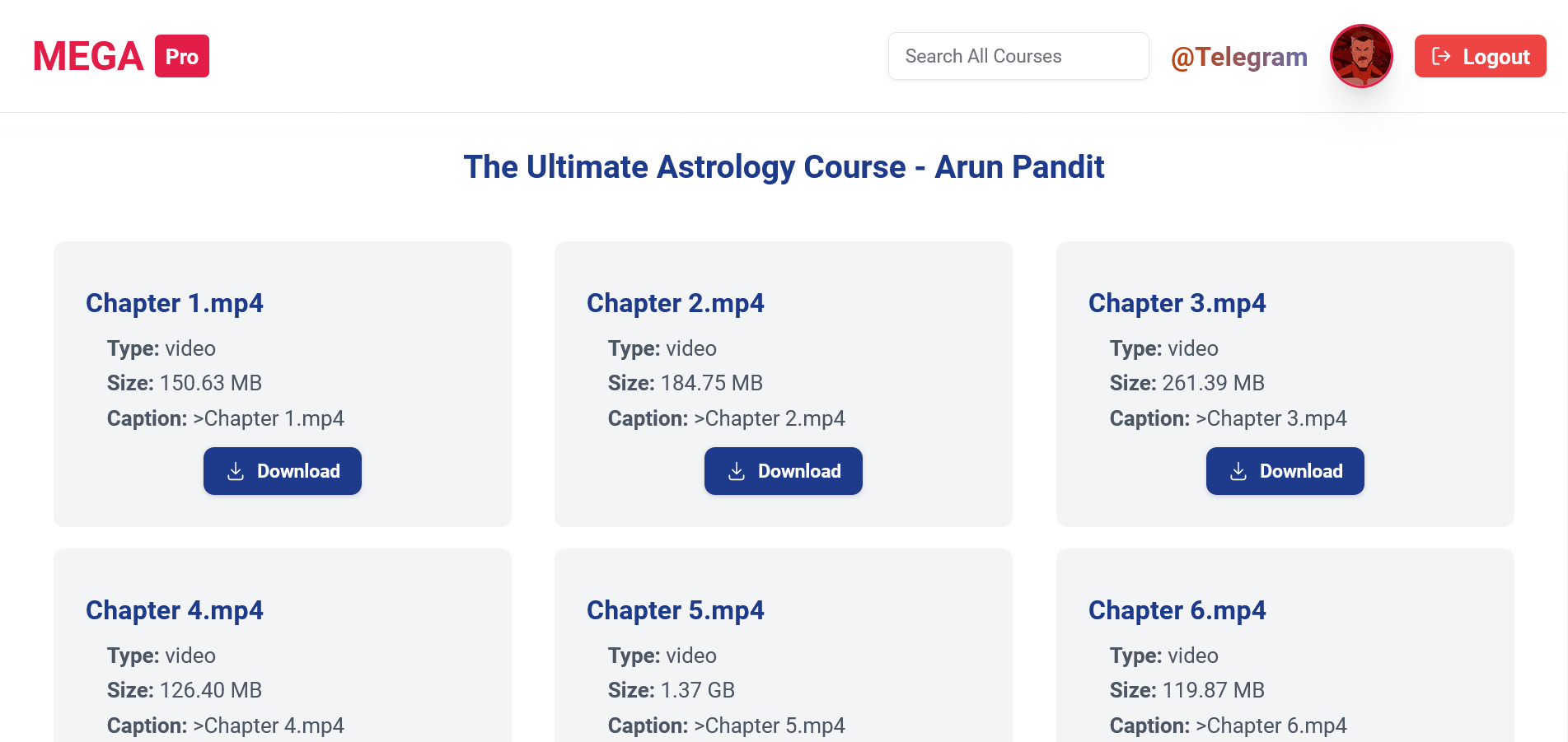This screenshot has width=1568, height=742.
Task: Click the MEGA logo text
Action: pos(88,56)
